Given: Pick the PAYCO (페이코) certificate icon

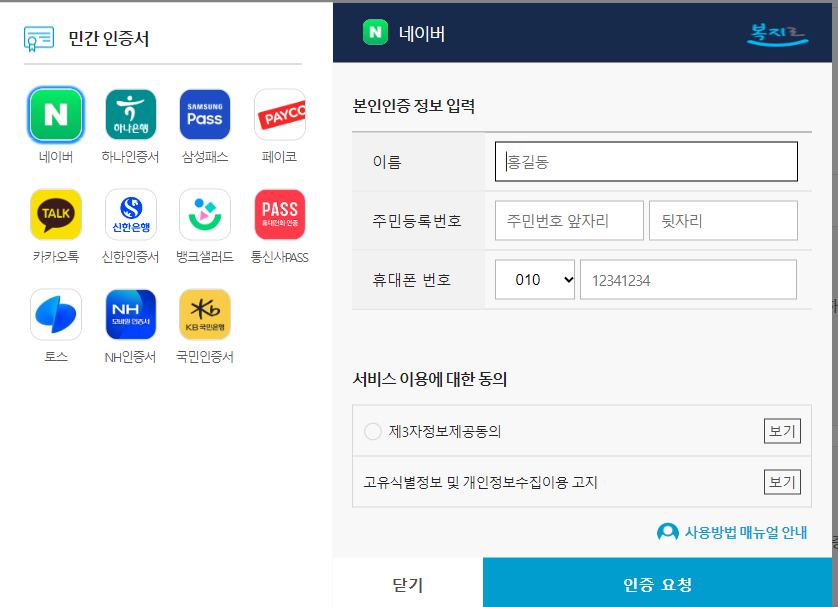Looking at the screenshot, I should [x=280, y=115].
